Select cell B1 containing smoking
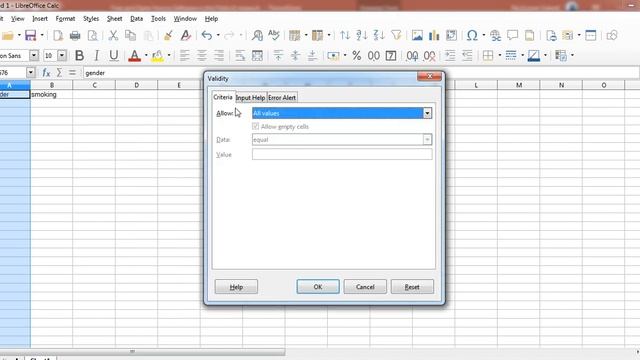The height and width of the screenshot is (360, 640). (51, 94)
